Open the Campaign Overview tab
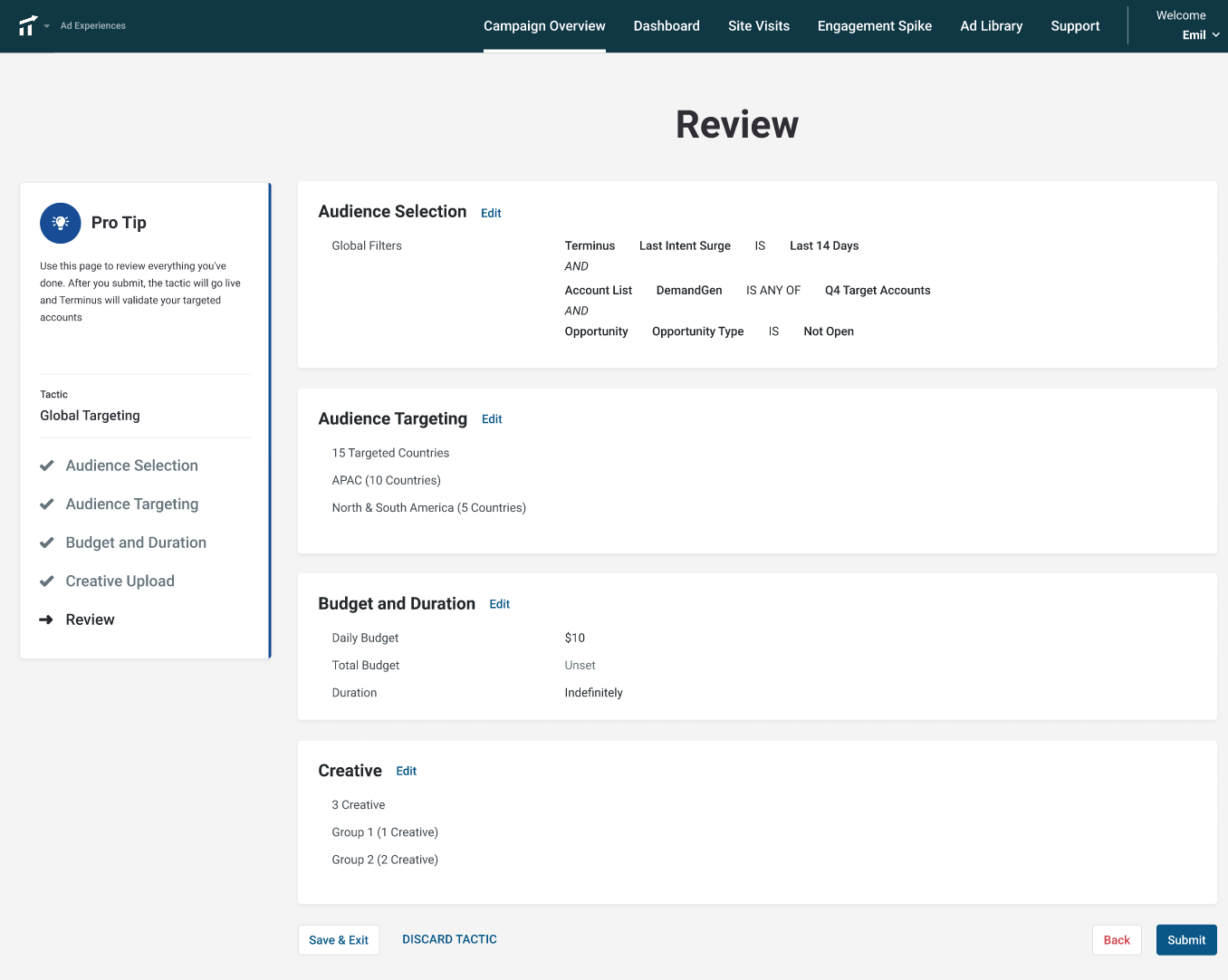This screenshot has width=1228, height=980. click(x=544, y=26)
